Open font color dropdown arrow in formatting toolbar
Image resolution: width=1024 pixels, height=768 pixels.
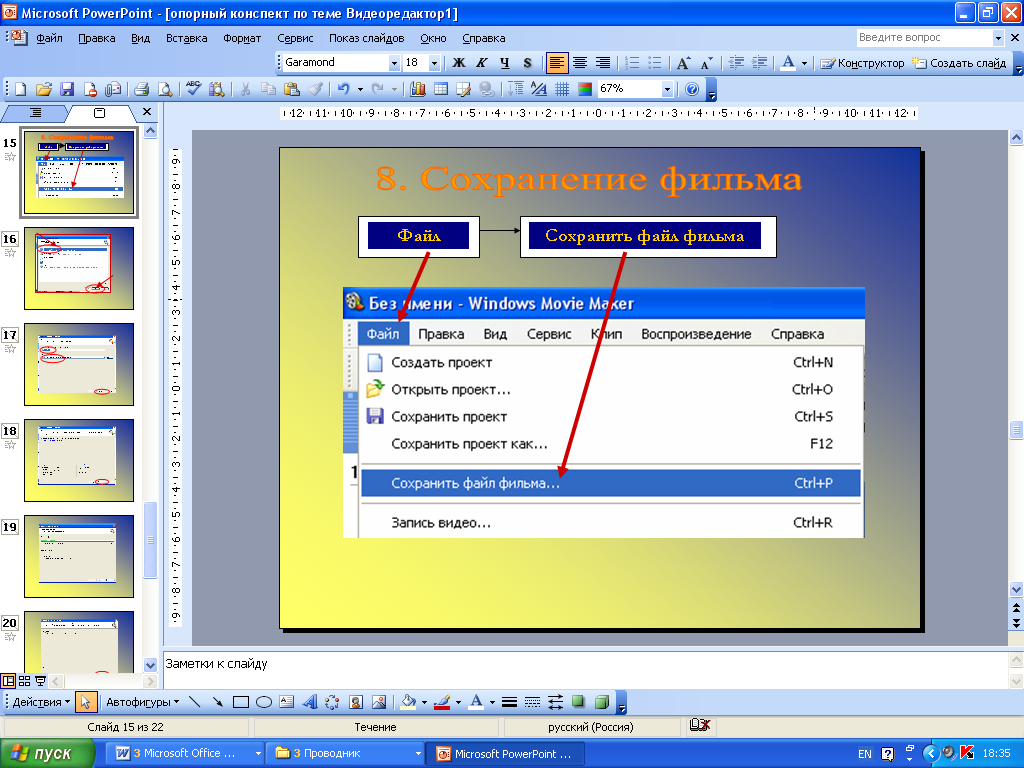[x=805, y=63]
